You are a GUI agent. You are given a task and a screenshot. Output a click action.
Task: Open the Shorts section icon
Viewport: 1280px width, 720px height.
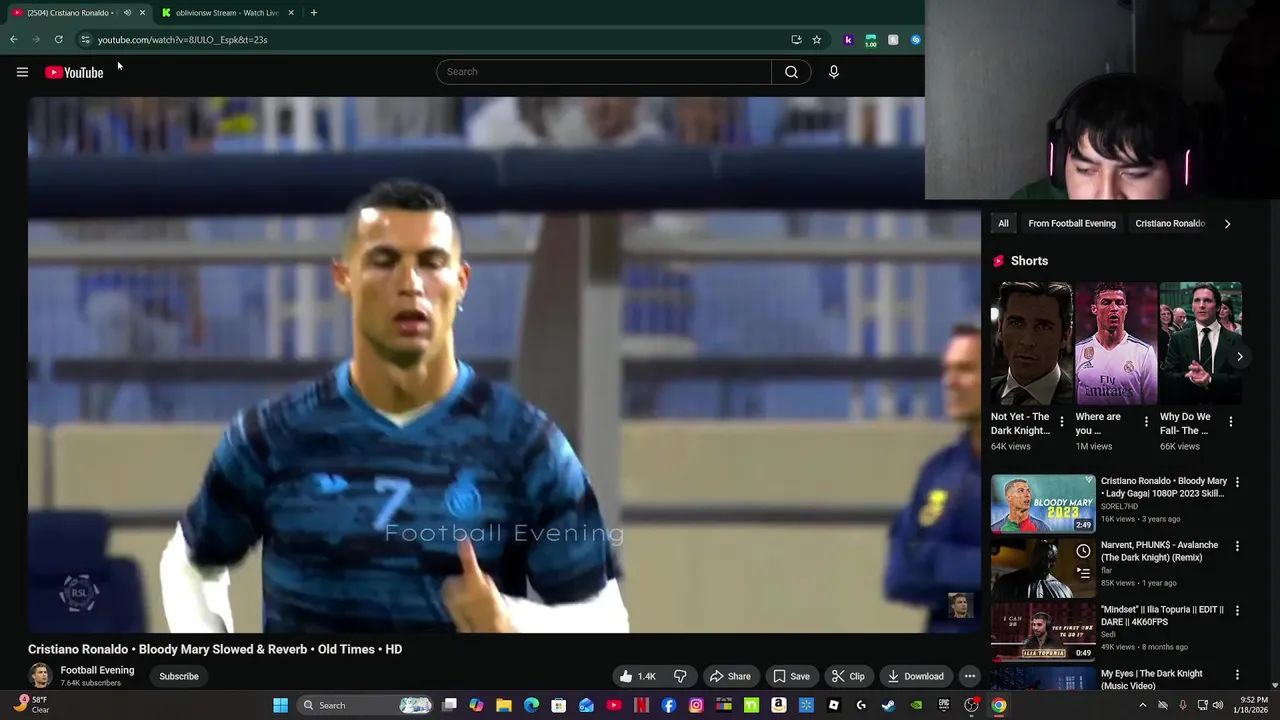click(998, 261)
